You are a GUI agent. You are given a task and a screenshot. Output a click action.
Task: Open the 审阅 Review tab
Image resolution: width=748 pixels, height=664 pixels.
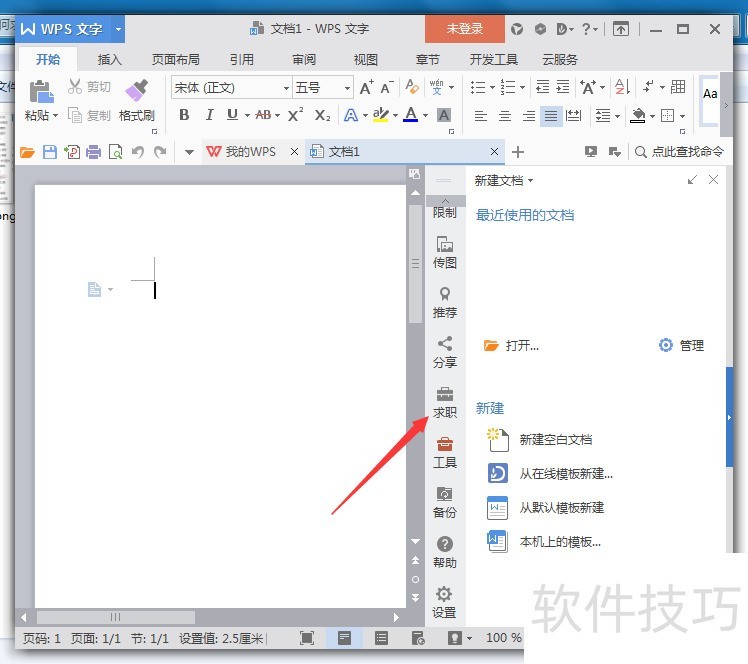[x=304, y=60]
